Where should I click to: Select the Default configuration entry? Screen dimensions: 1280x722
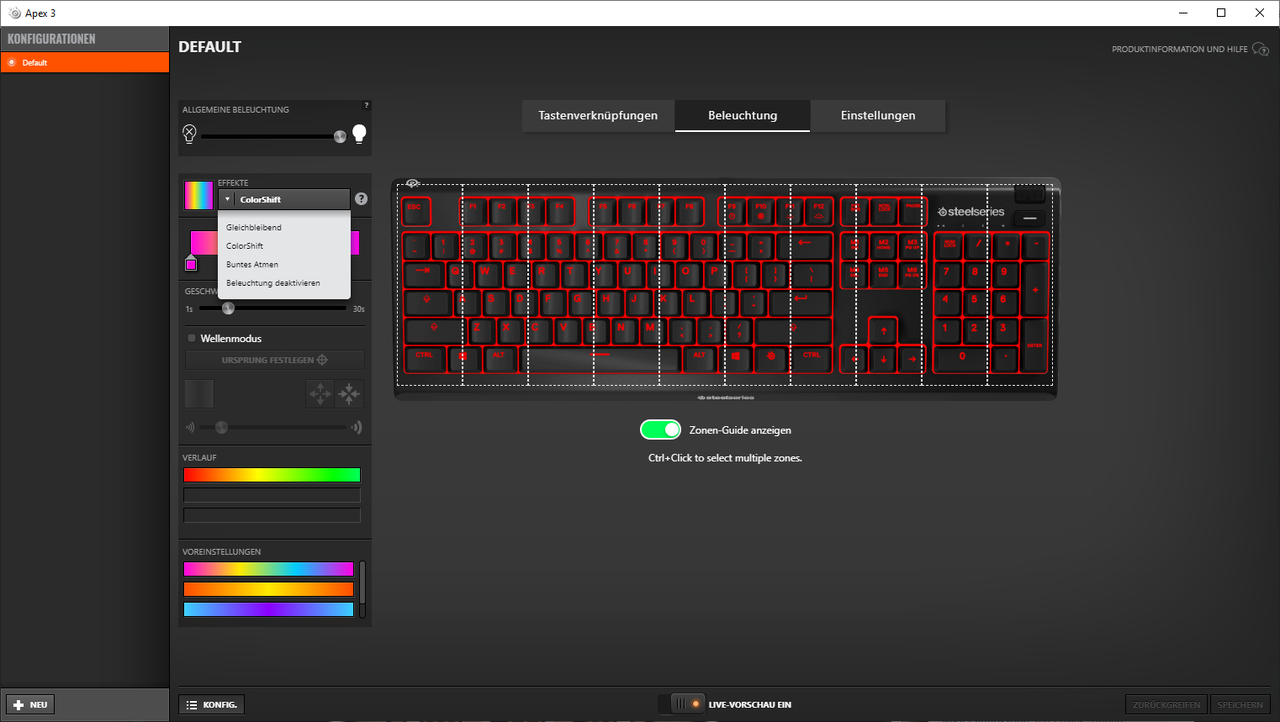click(85, 62)
